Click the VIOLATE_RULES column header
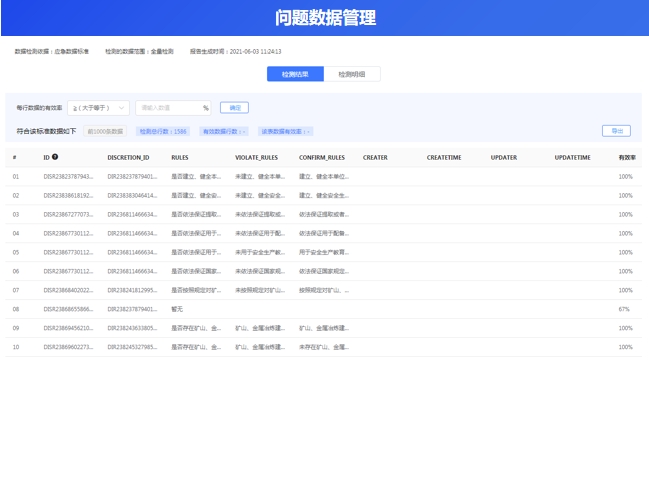This screenshot has height=480, width=649. coord(257,158)
